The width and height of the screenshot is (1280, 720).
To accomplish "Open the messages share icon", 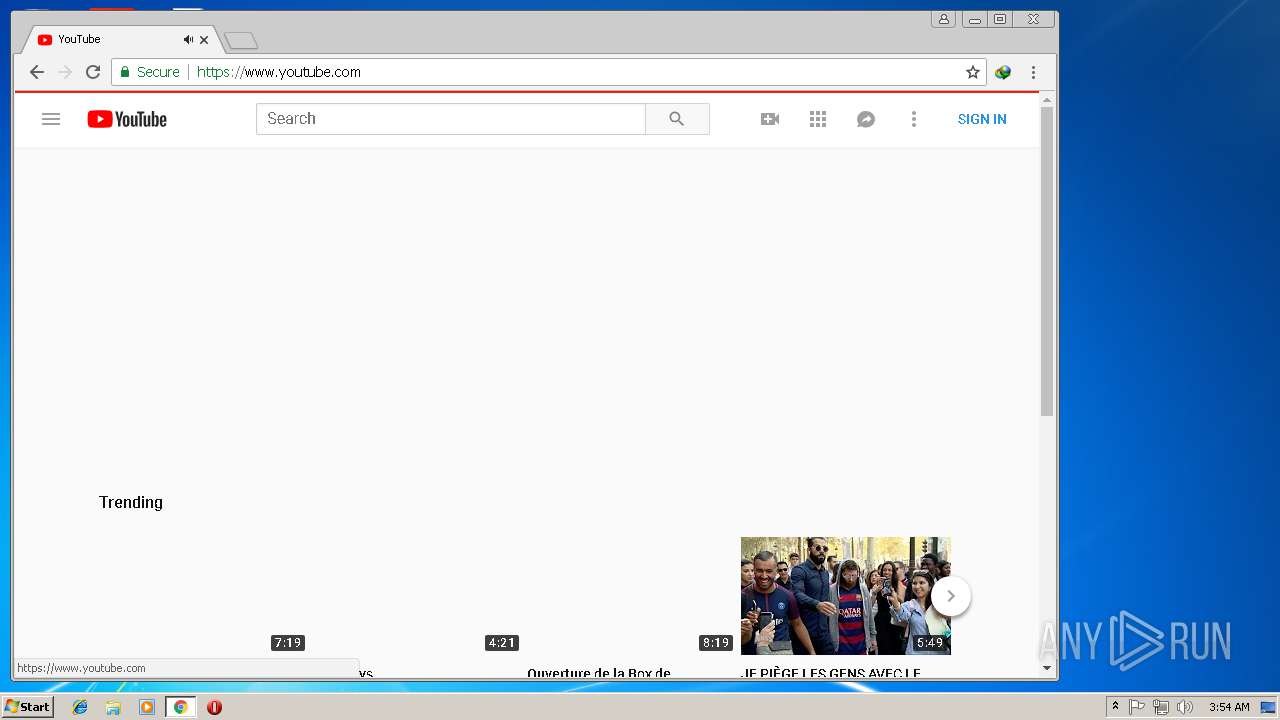I will [866, 119].
